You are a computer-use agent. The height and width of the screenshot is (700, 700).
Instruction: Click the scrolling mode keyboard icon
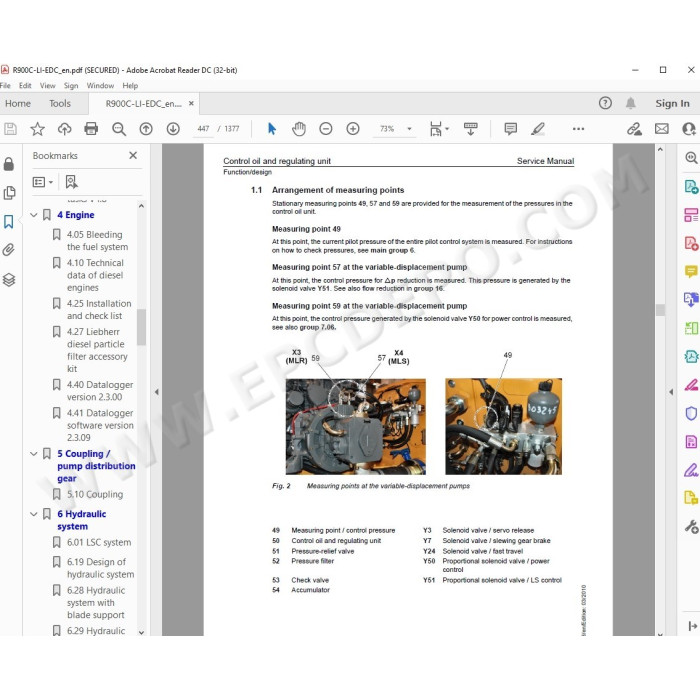click(x=471, y=129)
